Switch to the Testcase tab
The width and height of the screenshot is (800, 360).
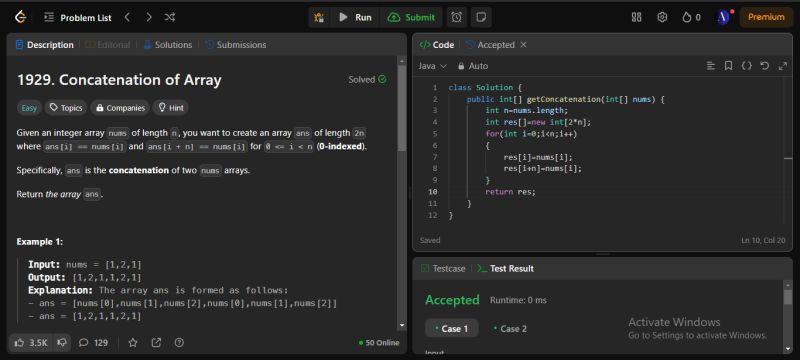[x=443, y=268]
